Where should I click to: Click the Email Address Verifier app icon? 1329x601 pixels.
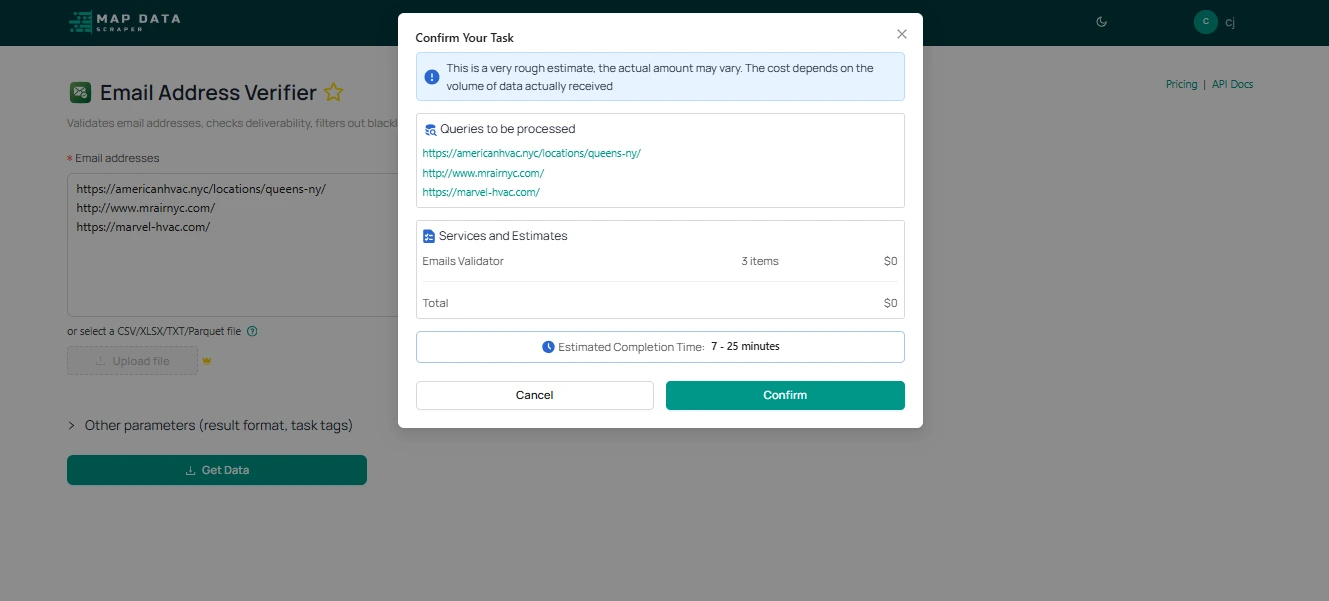pyautogui.click(x=80, y=93)
